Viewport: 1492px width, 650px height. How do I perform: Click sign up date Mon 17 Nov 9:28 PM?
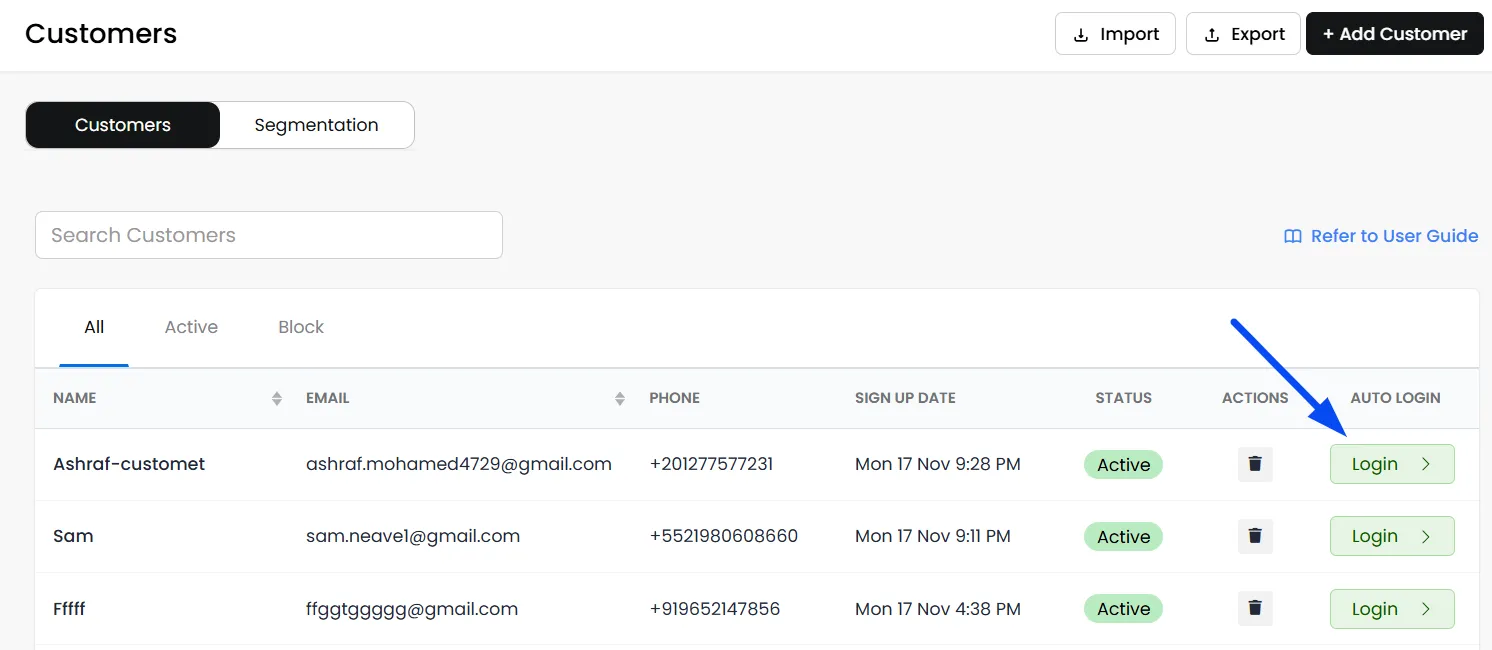tap(938, 464)
